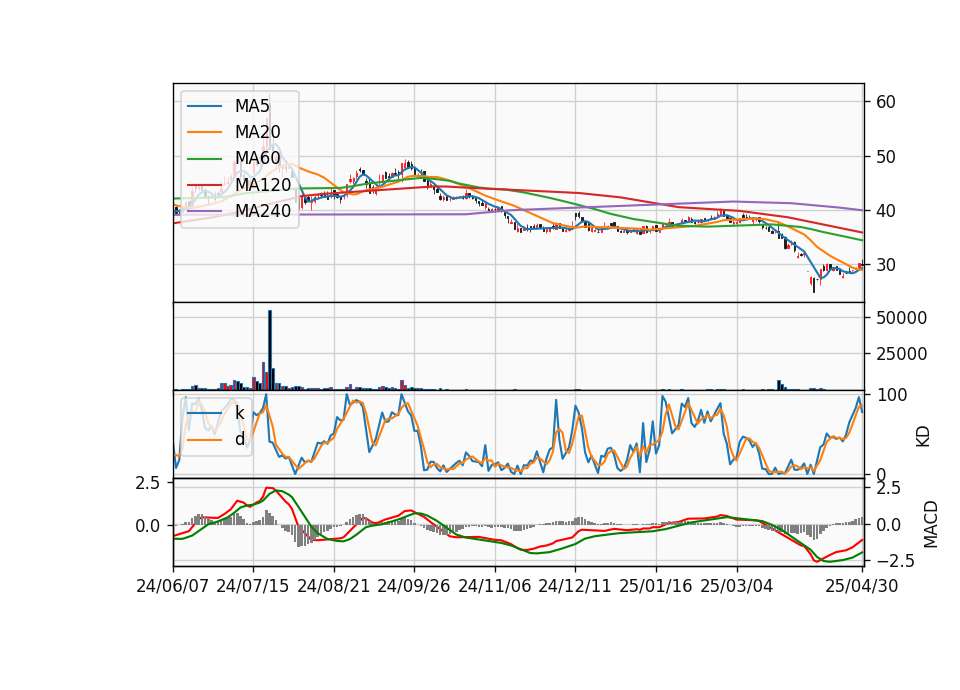Click the purple MA240 legend line sample

click(204, 211)
